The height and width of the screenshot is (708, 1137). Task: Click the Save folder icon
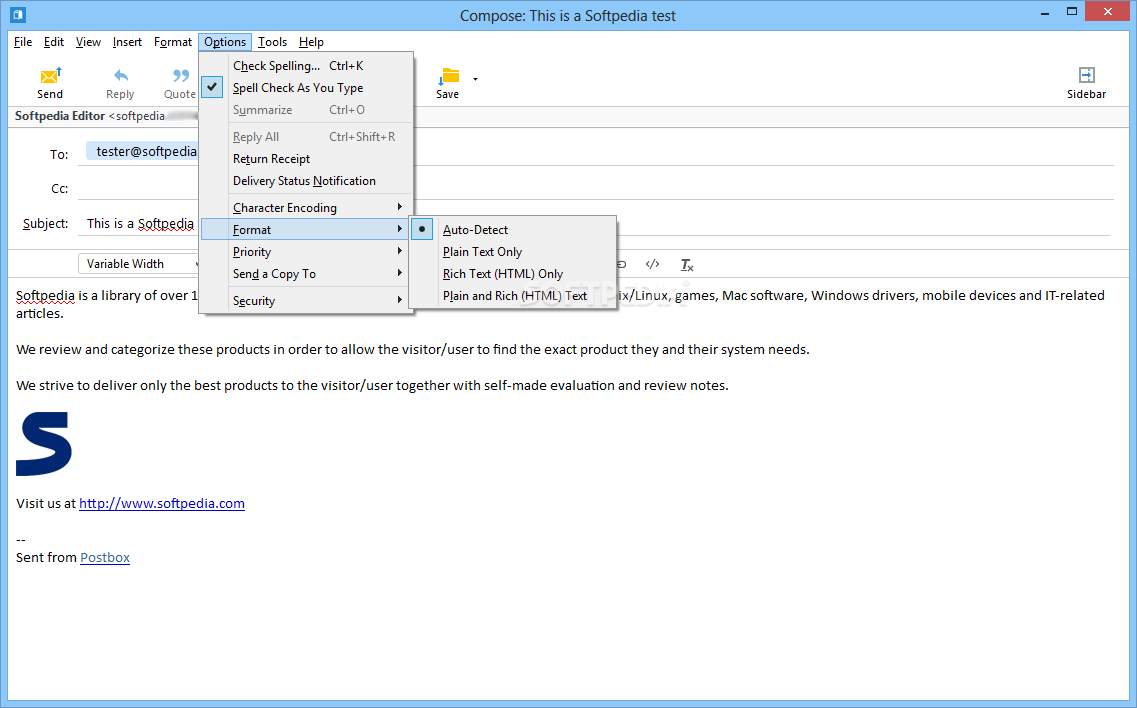point(449,76)
